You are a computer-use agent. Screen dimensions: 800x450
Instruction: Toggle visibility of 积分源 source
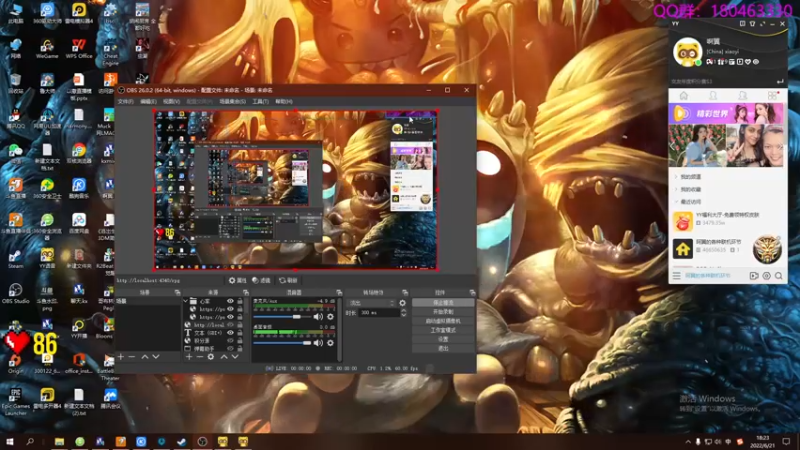tap(230, 340)
